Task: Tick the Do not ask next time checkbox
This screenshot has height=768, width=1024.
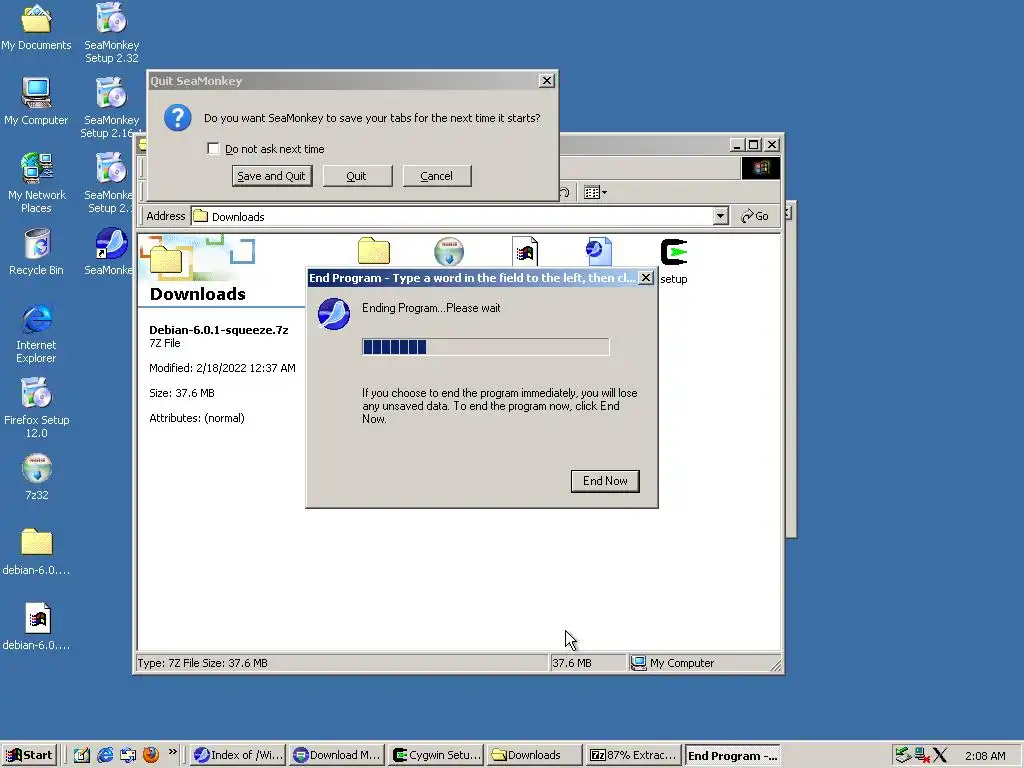Action: coord(213,148)
